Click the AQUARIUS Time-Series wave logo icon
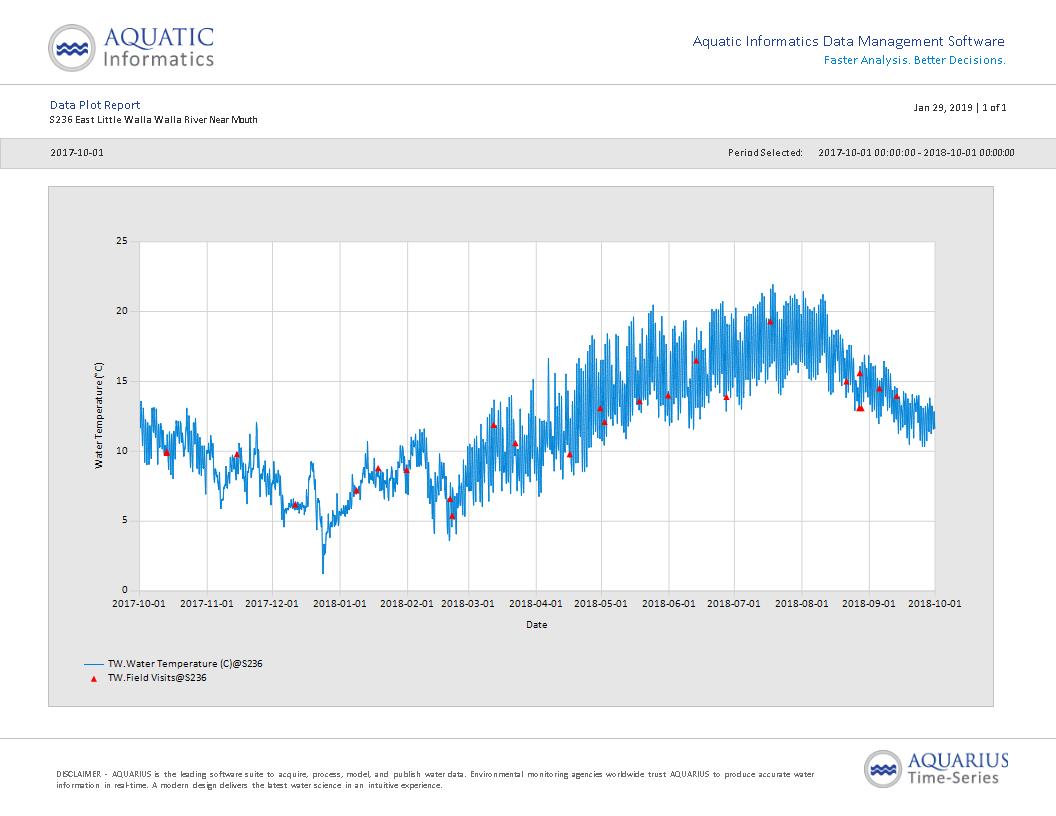The height and width of the screenshot is (816, 1056). pyautogui.click(x=883, y=769)
